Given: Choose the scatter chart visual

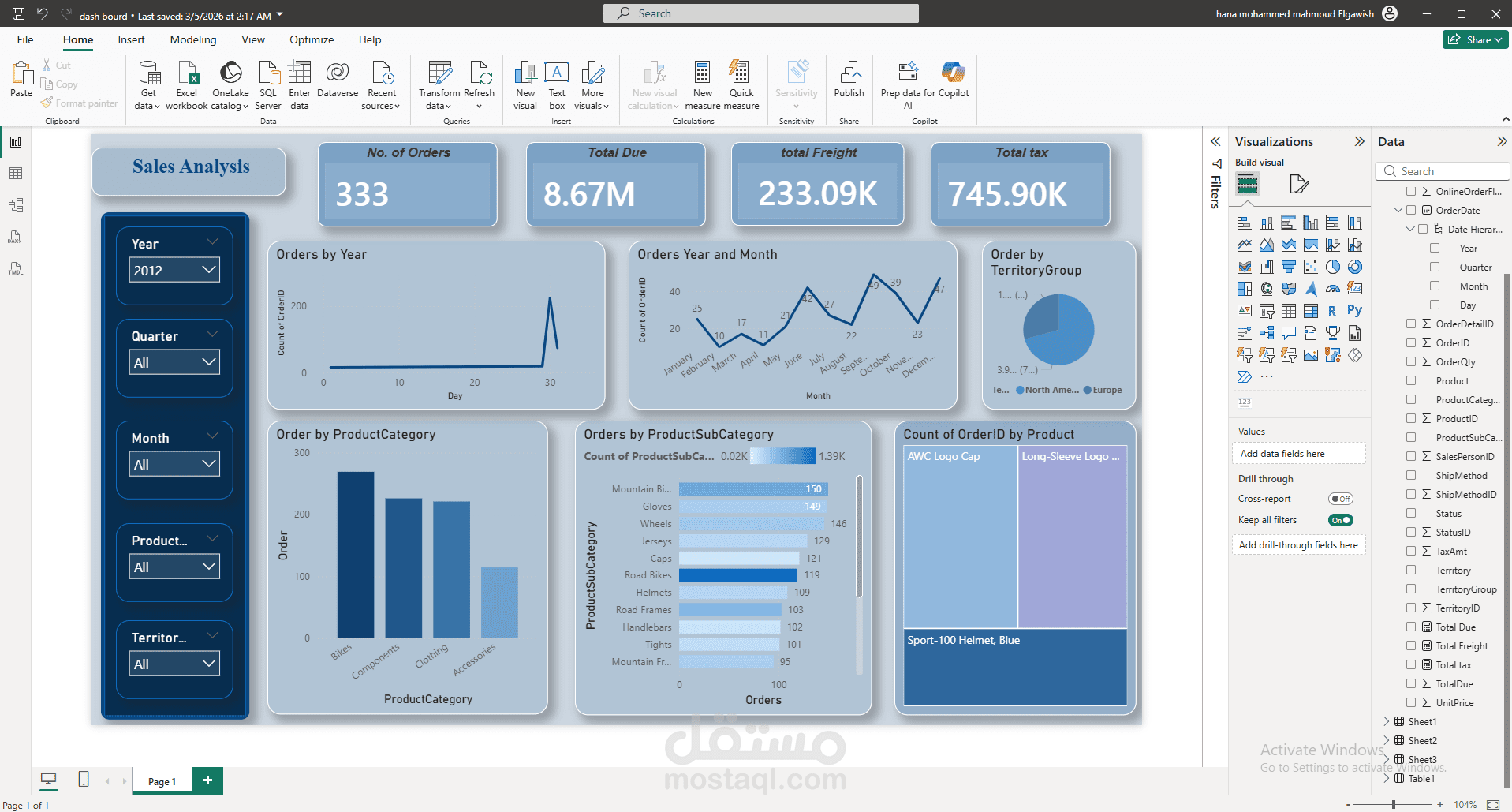Looking at the screenshot, I should 1311,267.
